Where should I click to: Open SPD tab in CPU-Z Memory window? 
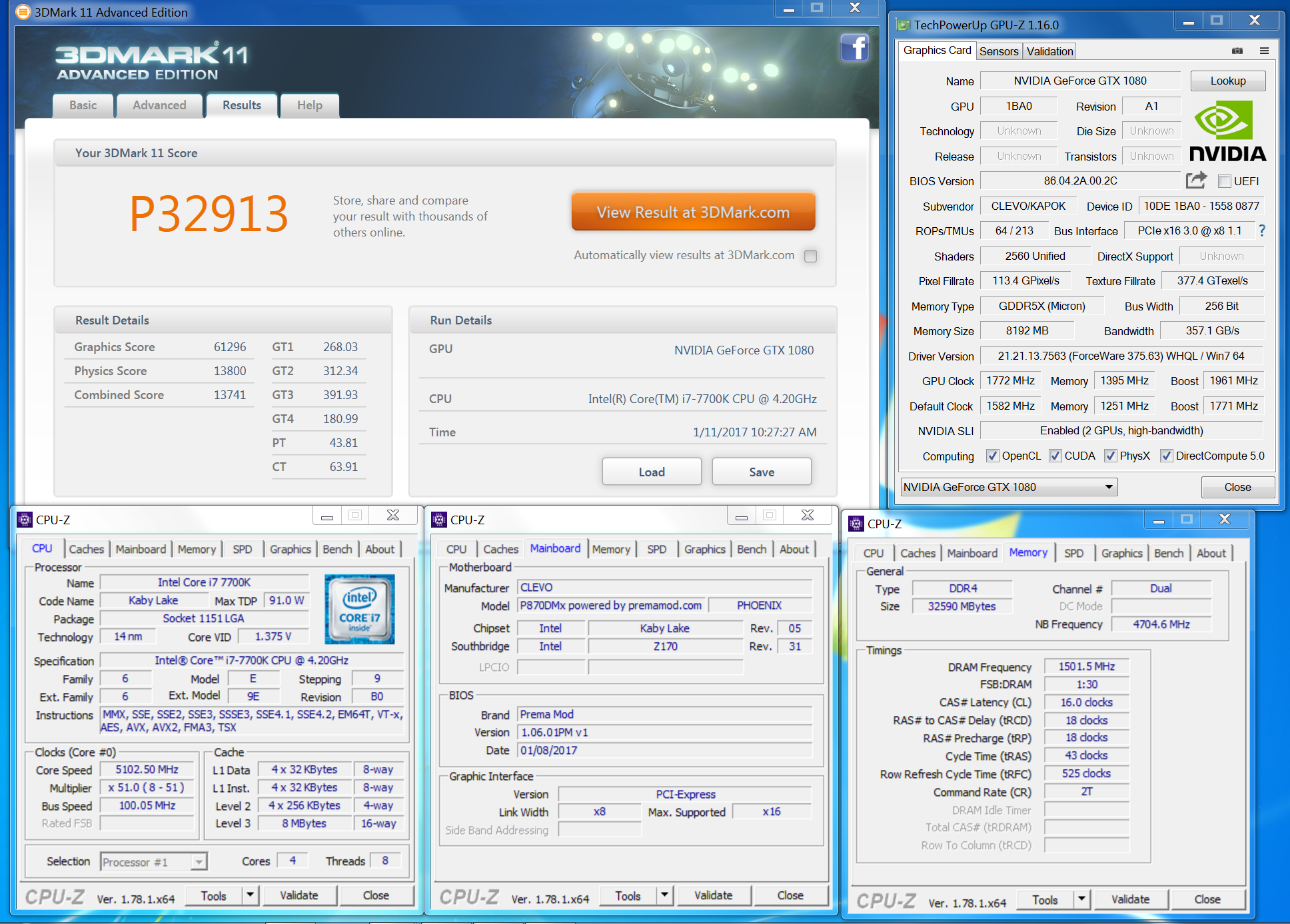1073,553
